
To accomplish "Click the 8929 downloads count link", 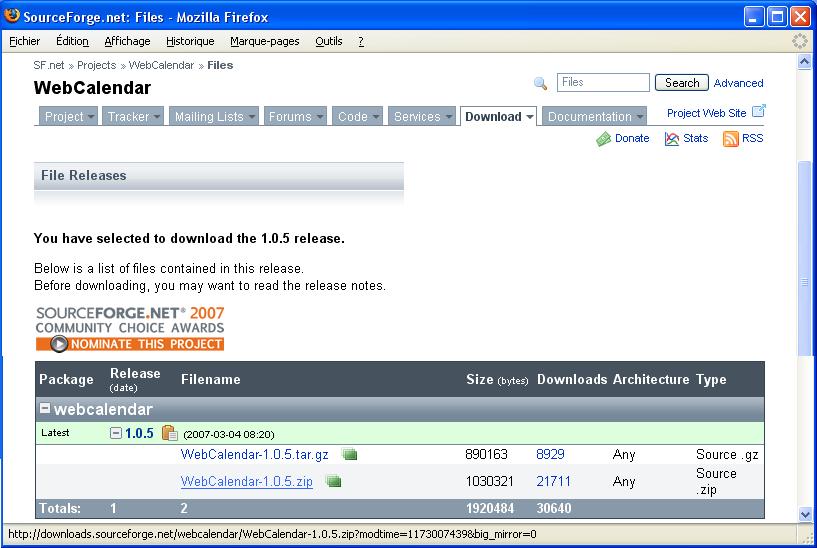I will click(550, 454).
